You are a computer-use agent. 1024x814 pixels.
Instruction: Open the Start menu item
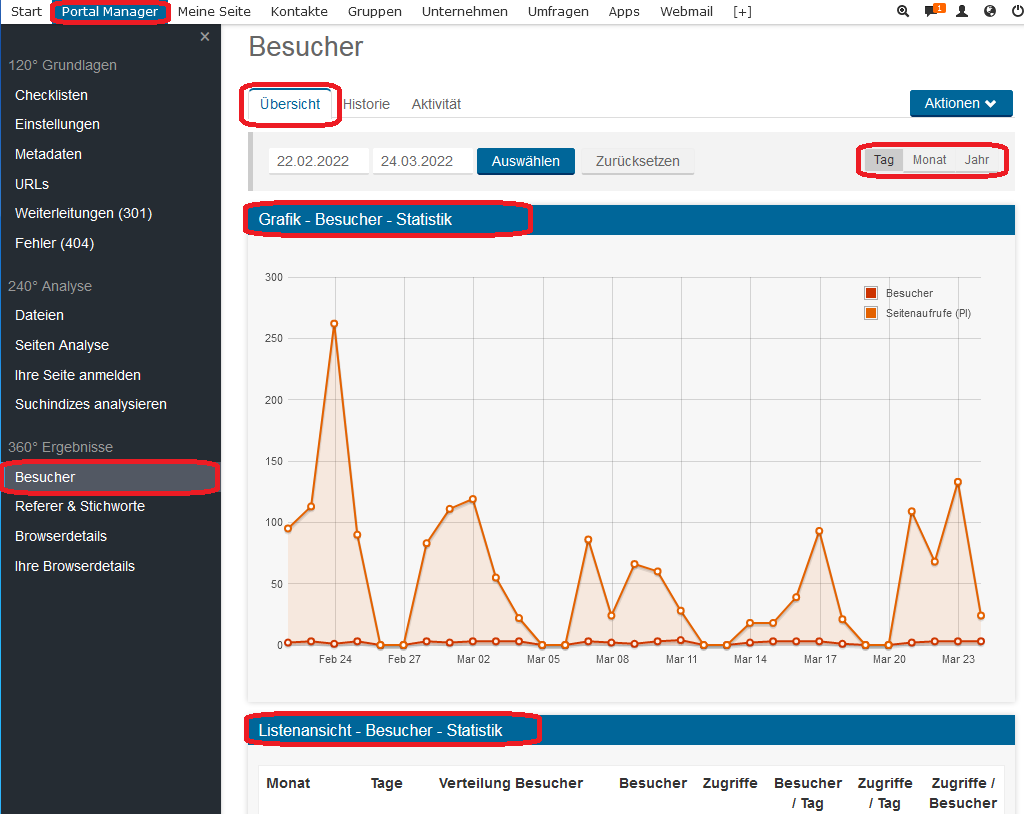[26, 12]
